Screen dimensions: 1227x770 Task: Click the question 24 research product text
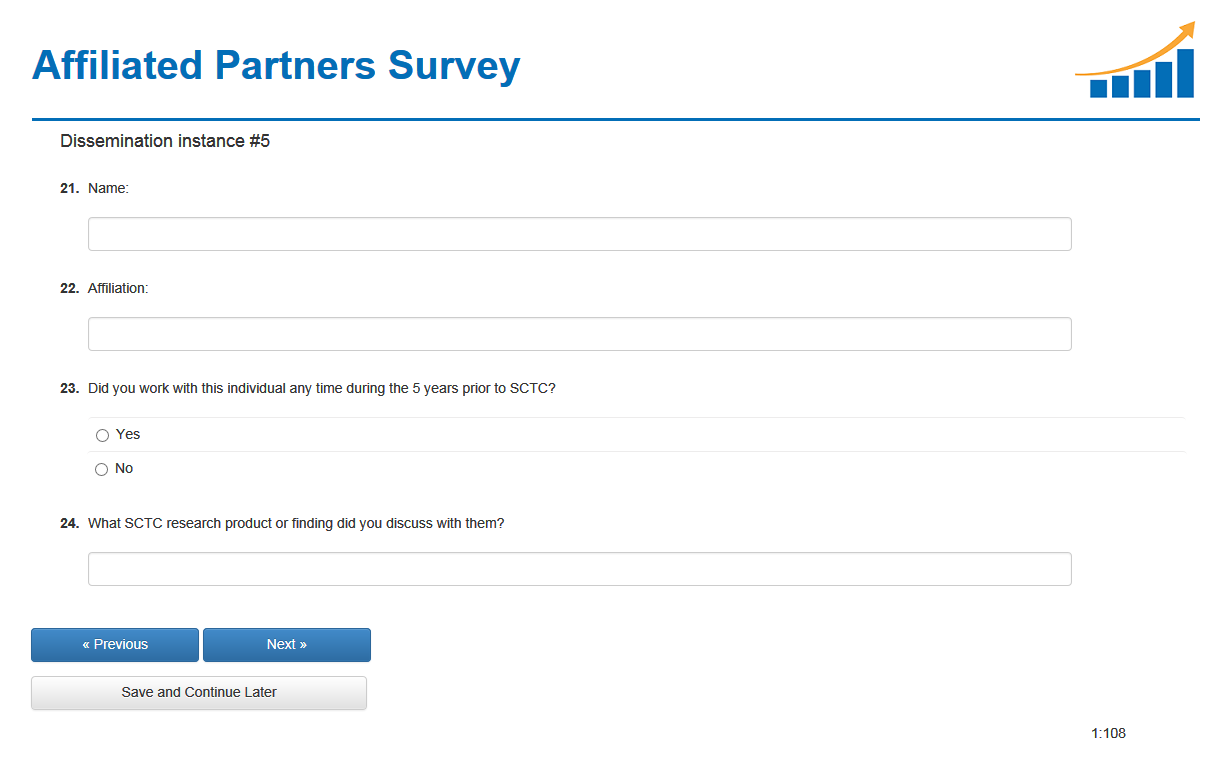pos(296,523)
